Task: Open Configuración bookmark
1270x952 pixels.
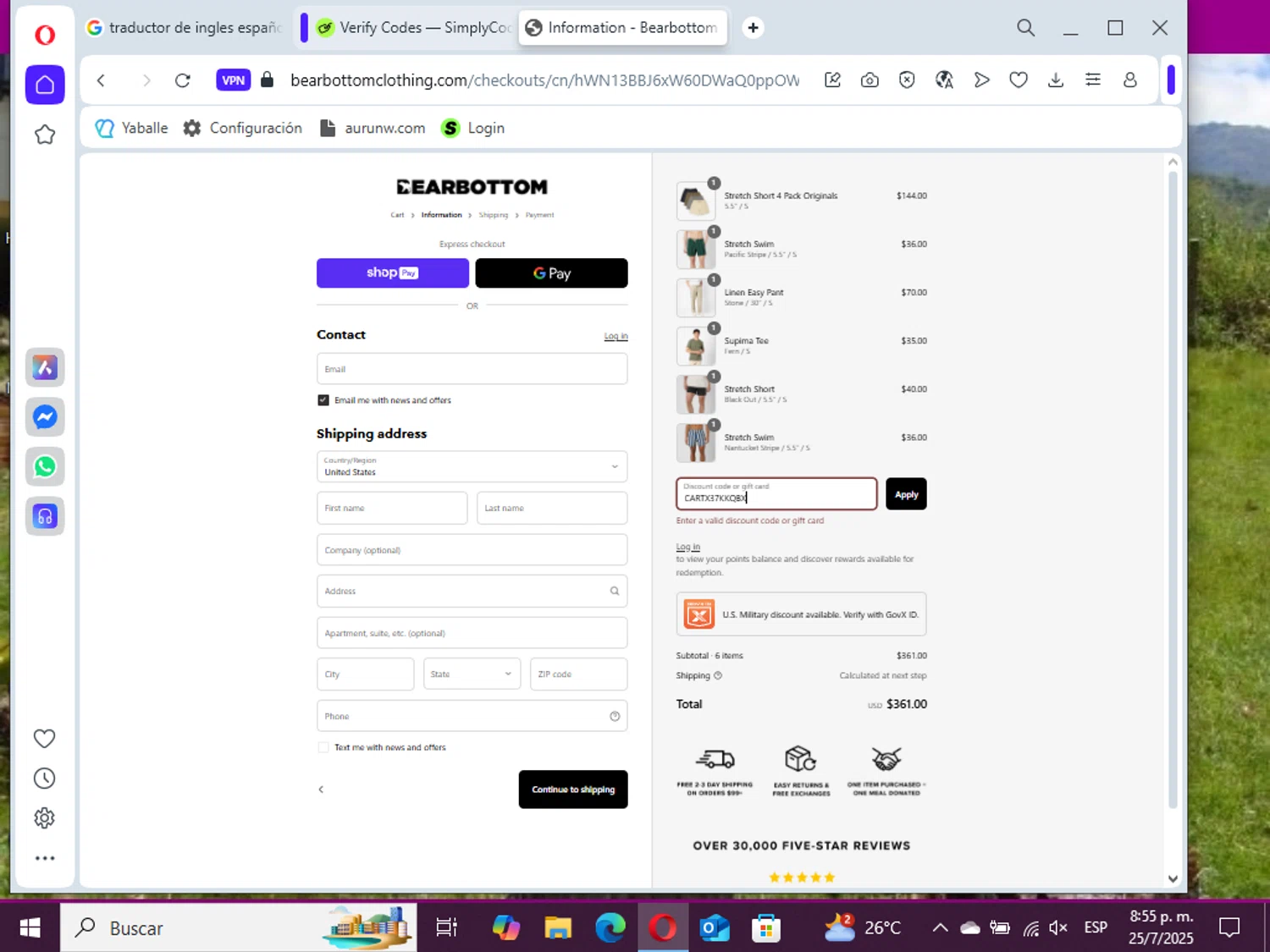Action: pyautogui.click(x=243, y=128)
